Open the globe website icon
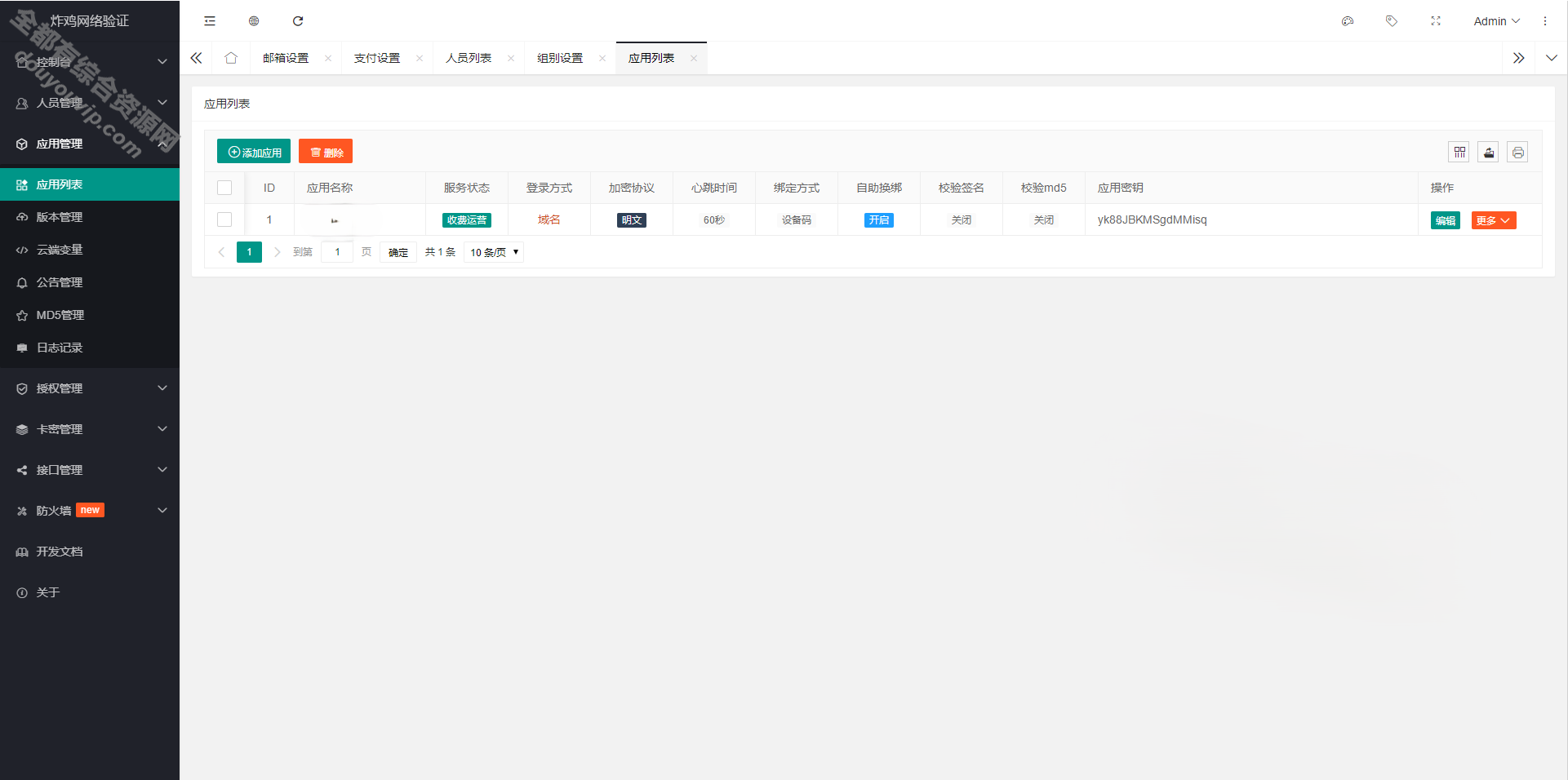1568x780 pixels. 254,21
